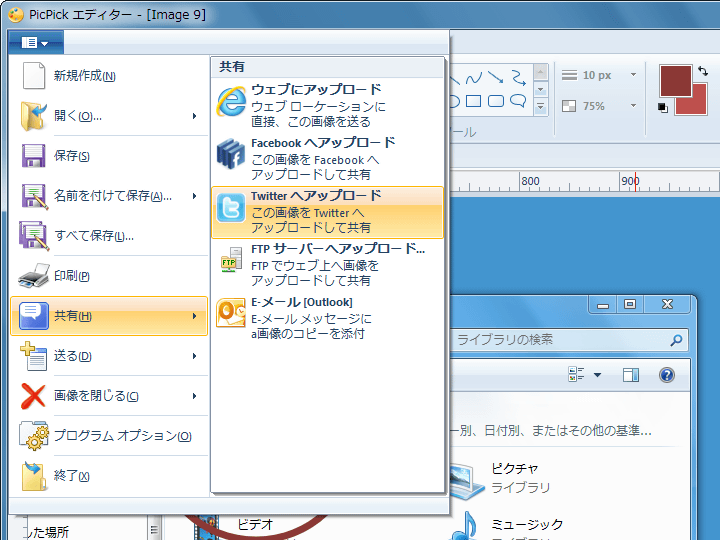
Task: Click the FTP server upload icon
Action: point(231,260)
